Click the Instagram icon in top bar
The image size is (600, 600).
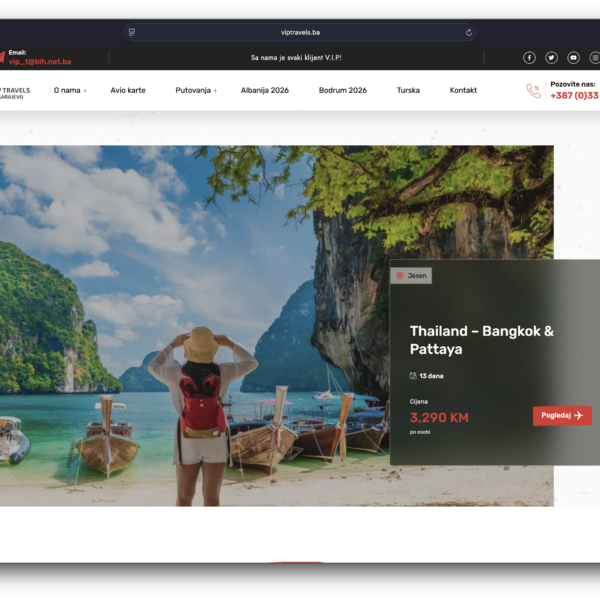[594, 58]
